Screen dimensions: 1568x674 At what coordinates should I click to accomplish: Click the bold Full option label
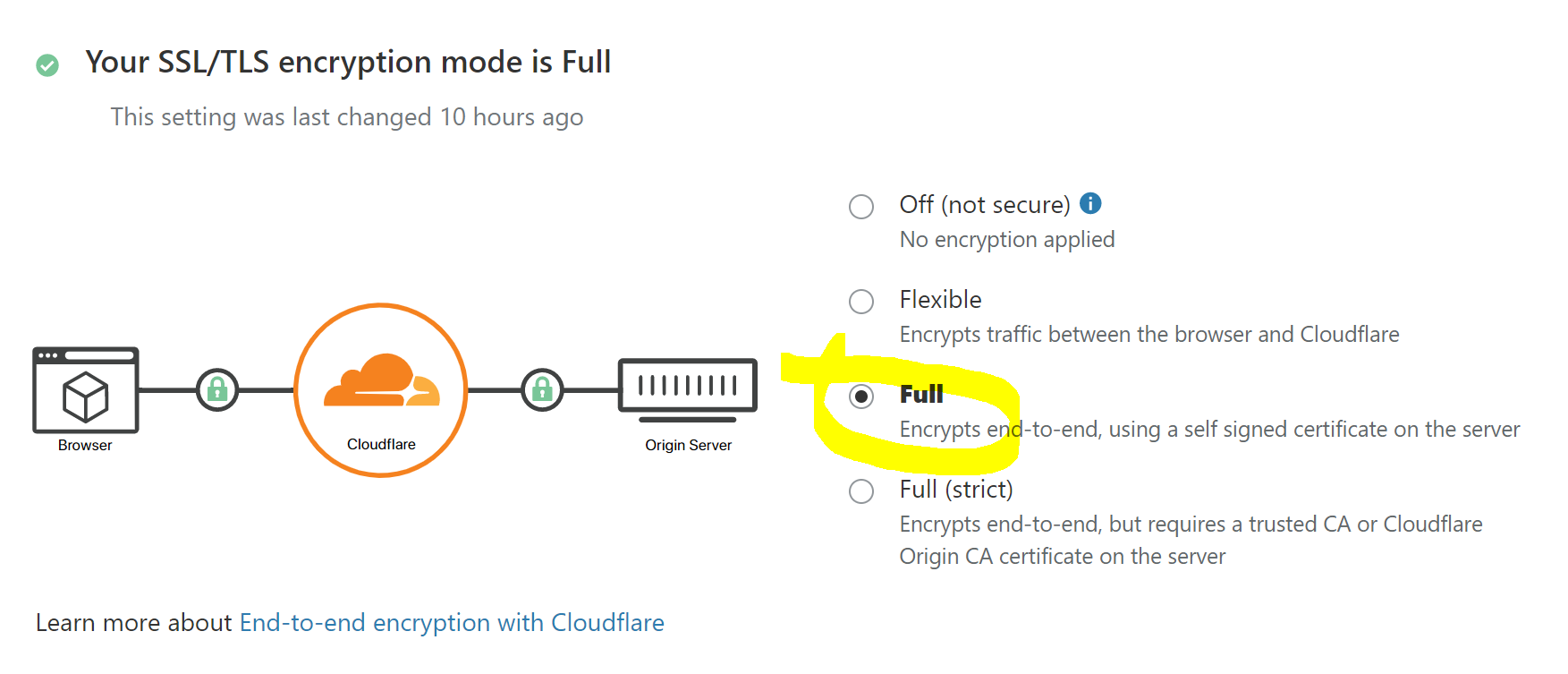(921, 395)
